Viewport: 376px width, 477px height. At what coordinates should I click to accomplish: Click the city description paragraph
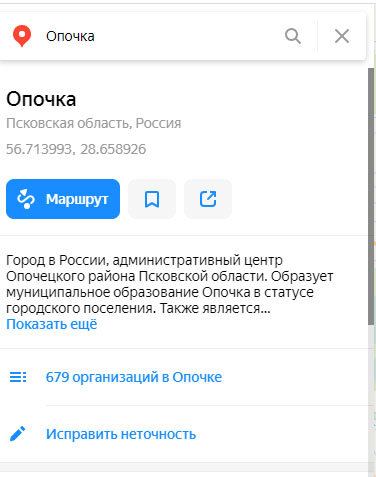point(170,284)
